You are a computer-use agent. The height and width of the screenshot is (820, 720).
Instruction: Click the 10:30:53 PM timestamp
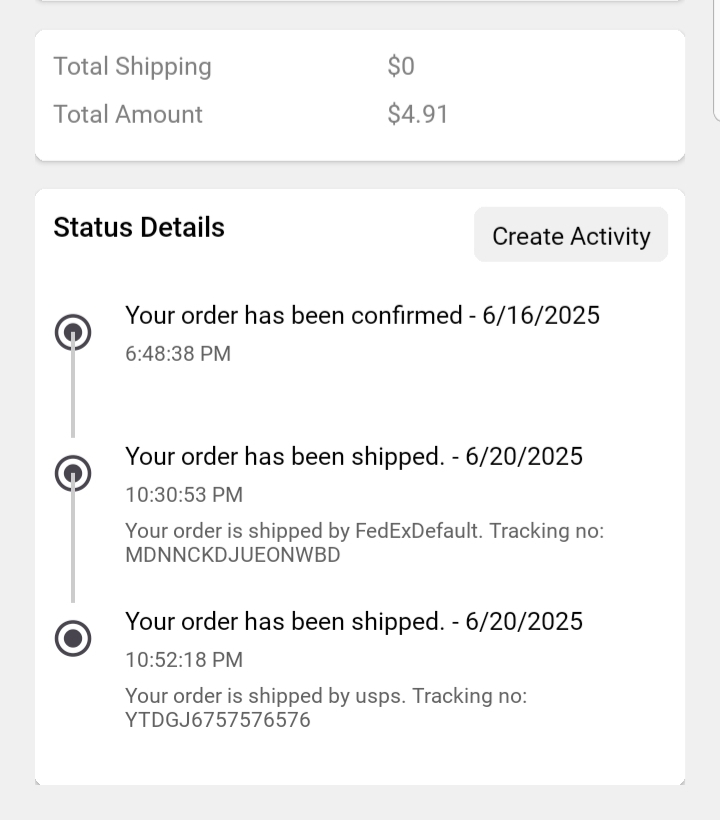pyautogui.click(x=184, y=495)
